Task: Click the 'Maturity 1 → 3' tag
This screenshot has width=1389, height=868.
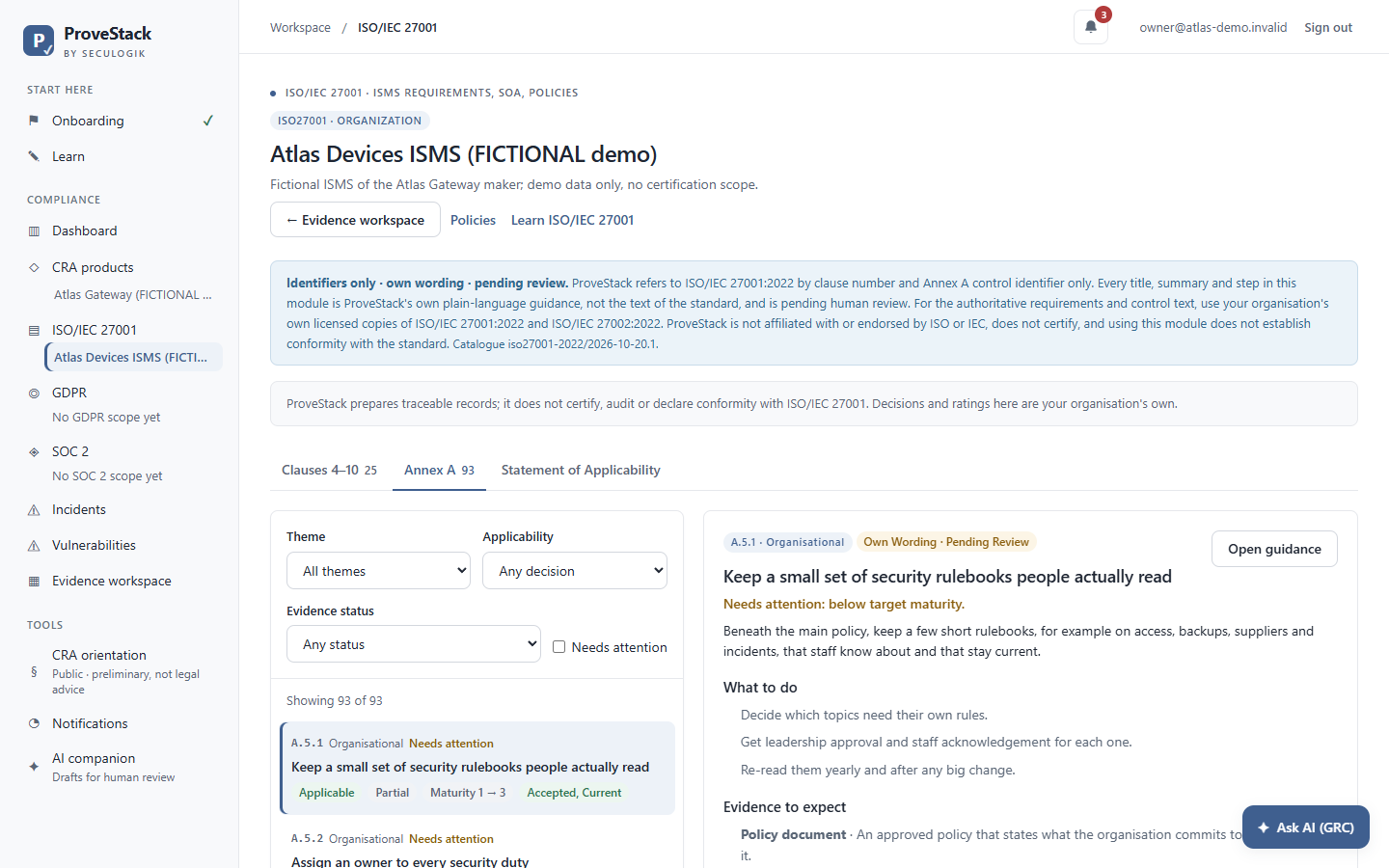Action: click(x=468, y=793)
